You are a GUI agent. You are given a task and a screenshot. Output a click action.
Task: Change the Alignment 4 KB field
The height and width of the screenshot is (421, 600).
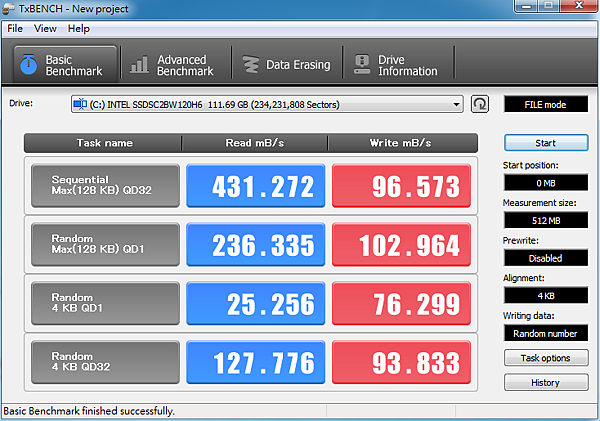tap(546, 295)
